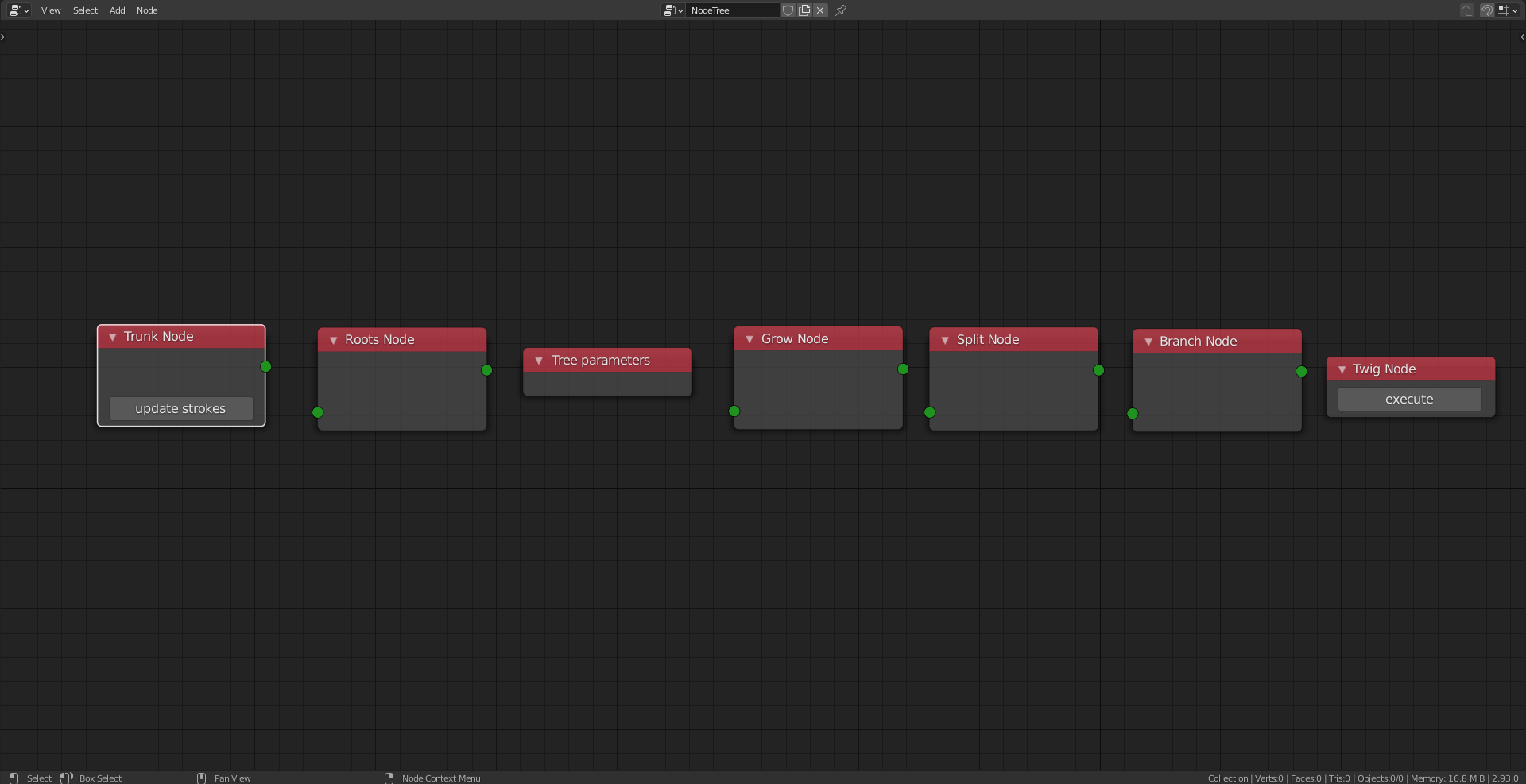Click the Split Node output socket

[x=1098, y=369]
